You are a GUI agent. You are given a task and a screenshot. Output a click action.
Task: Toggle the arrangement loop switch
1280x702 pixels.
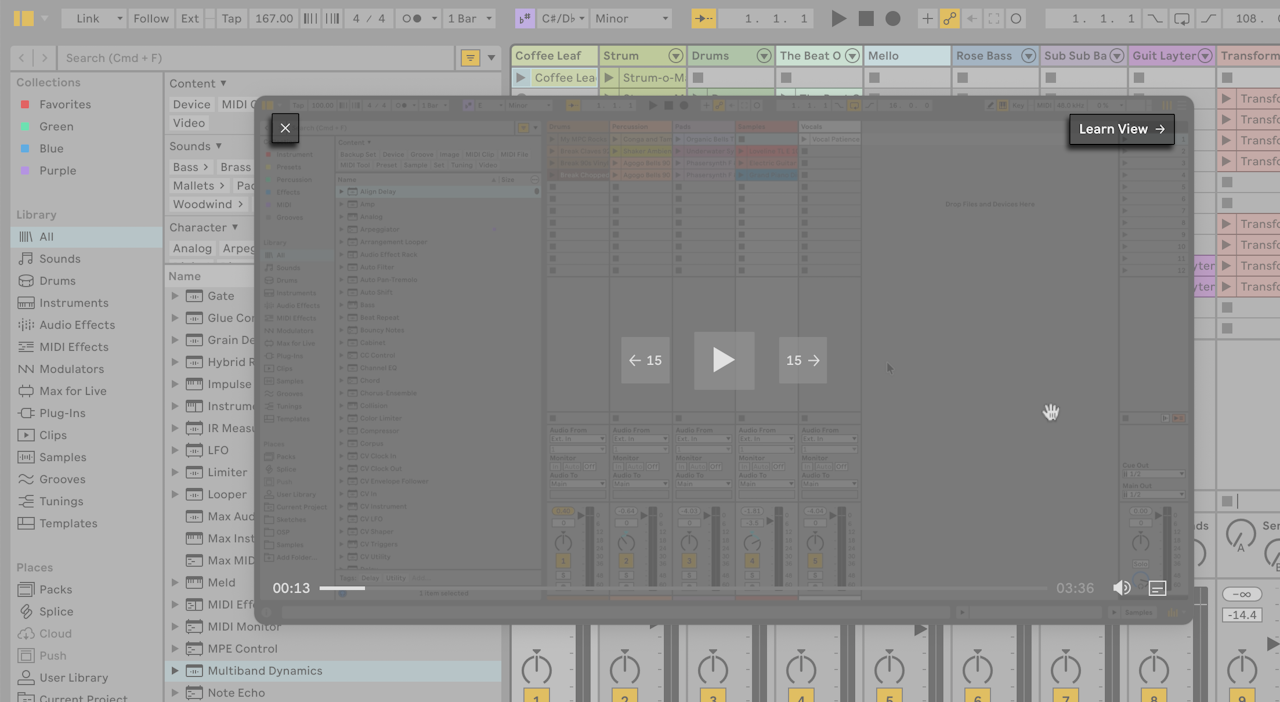pyautogui.click(x=1182, y=18)
